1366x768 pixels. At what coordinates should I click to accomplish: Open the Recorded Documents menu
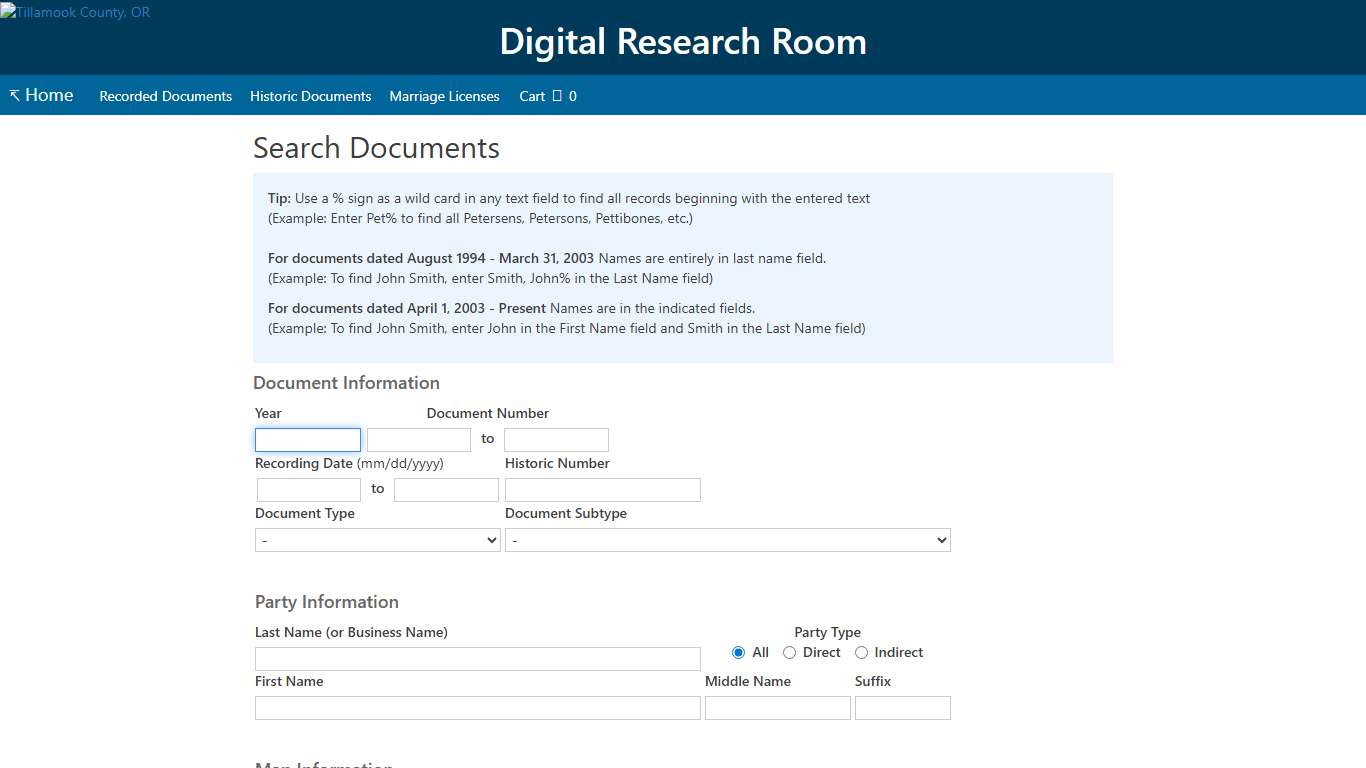click(x=165, y=96)
